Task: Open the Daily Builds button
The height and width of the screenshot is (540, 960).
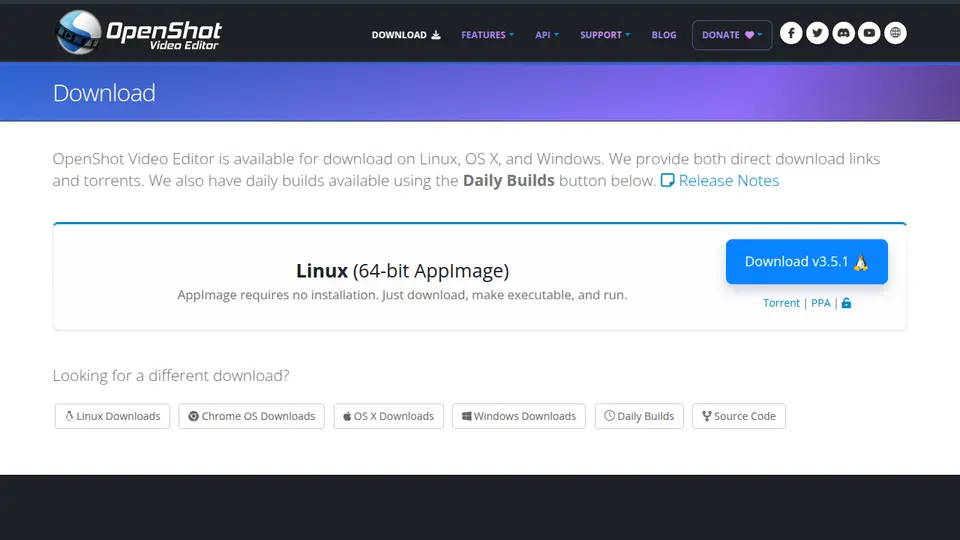Action: click(639, 416)
